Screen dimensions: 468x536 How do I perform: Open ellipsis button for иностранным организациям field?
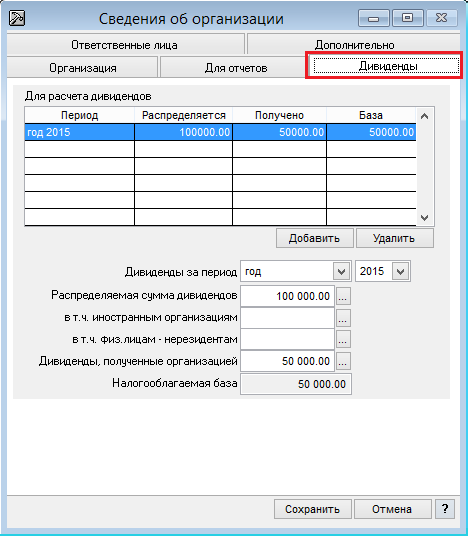coord(343,318)
